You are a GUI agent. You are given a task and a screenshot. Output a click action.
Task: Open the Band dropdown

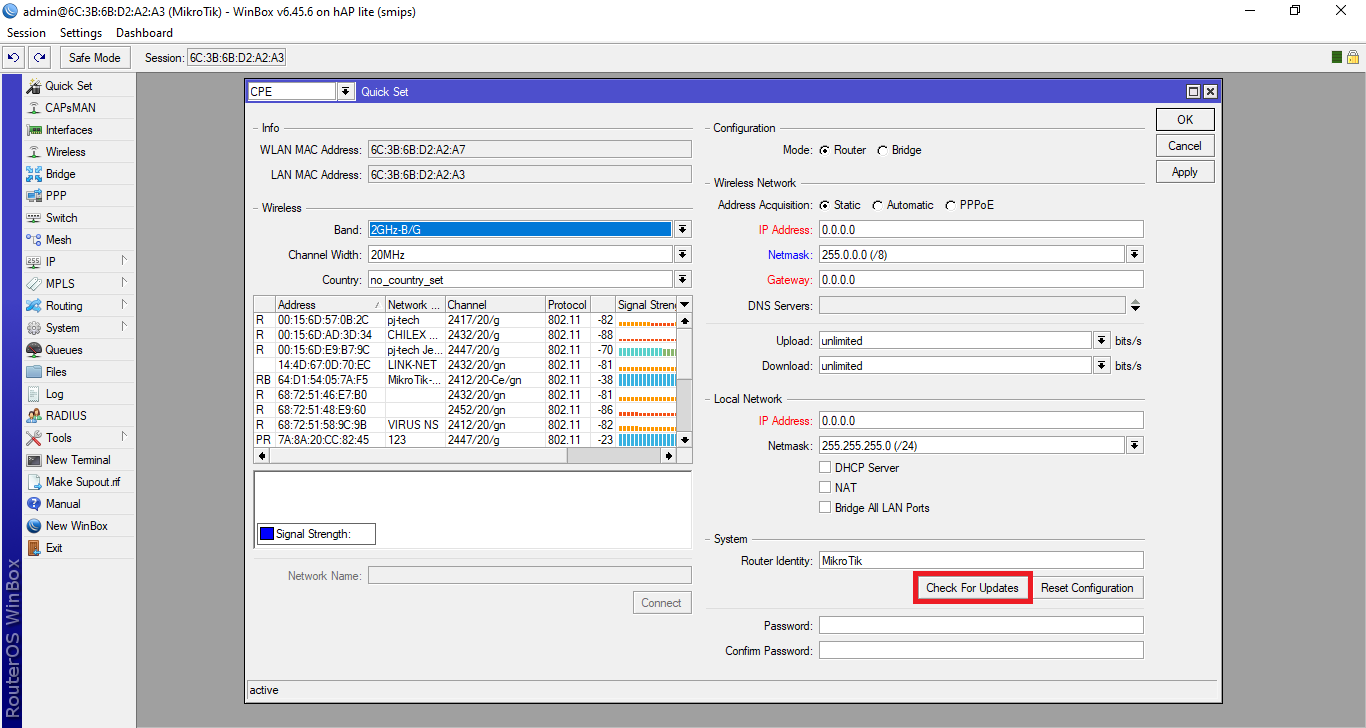[683, 229]
